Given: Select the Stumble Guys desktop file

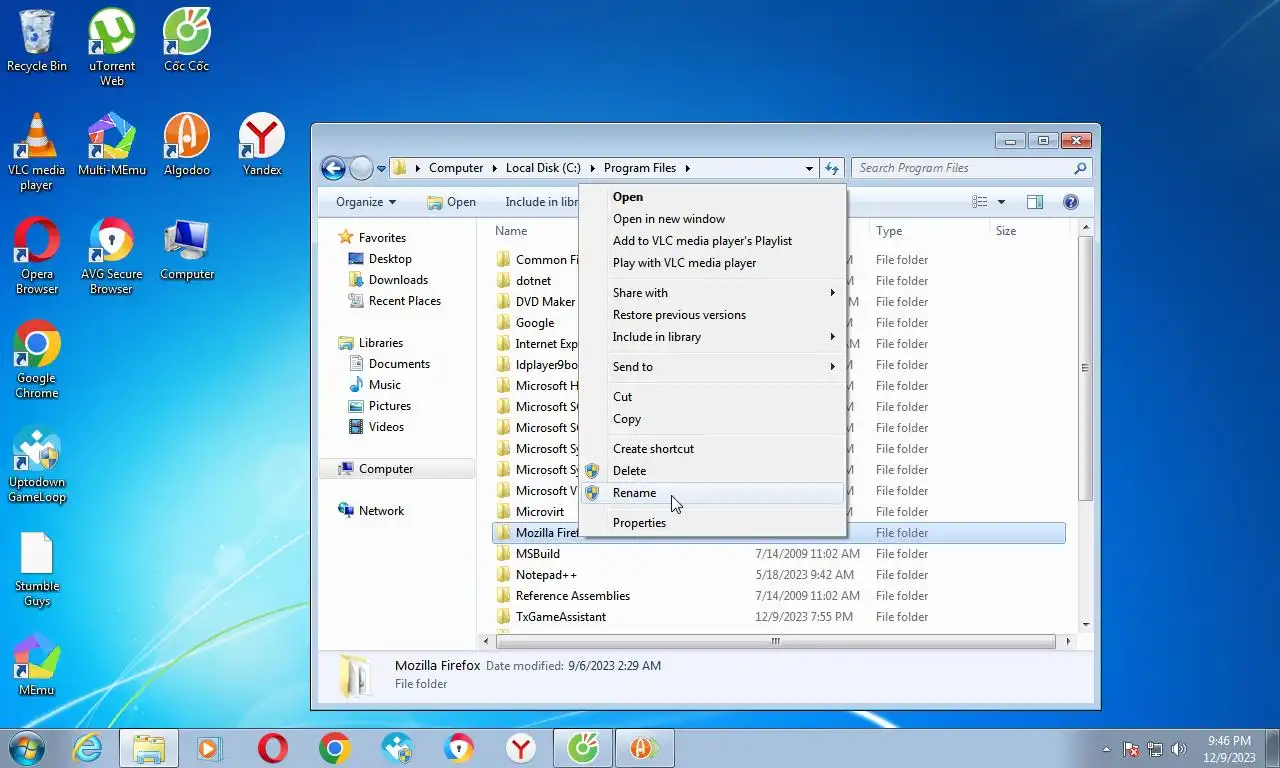Looking at the screenshot, I should pyautogui.click(x=37, y=569).
